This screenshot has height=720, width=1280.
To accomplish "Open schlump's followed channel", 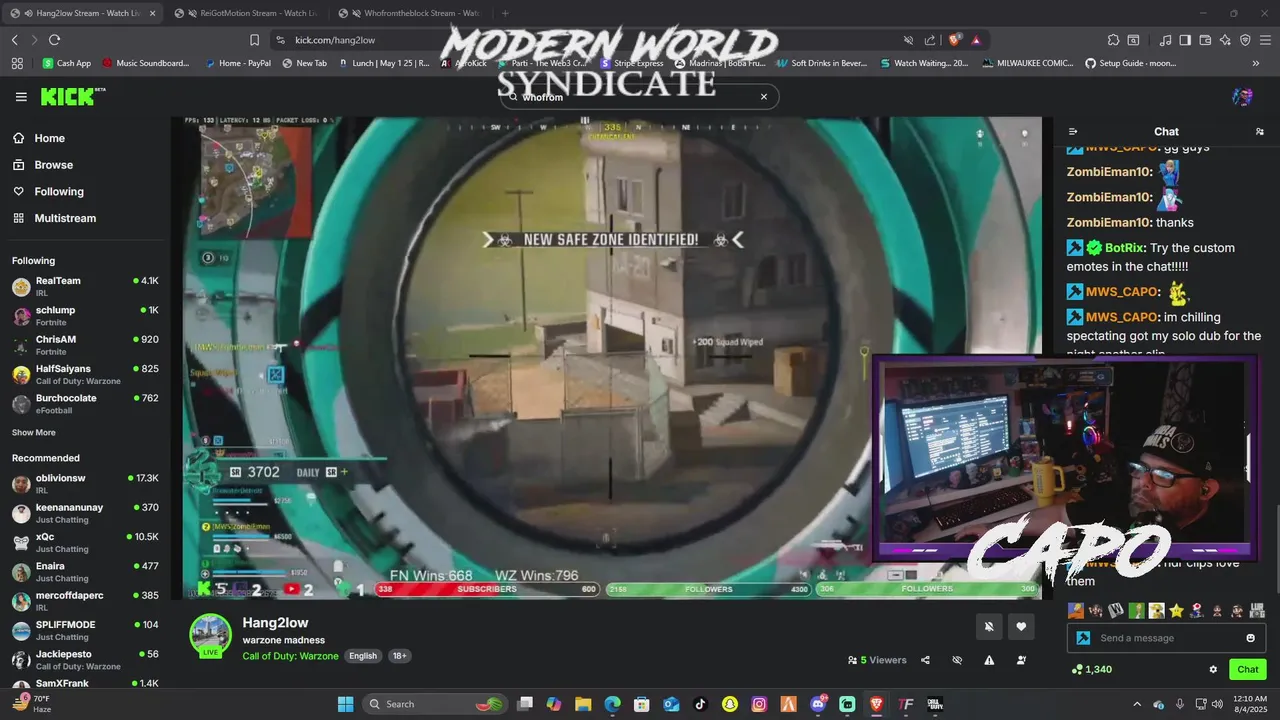I will point(85,315).
